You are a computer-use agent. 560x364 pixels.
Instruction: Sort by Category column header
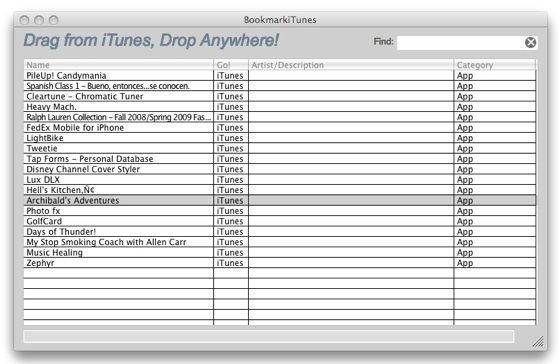coord(495,65)
